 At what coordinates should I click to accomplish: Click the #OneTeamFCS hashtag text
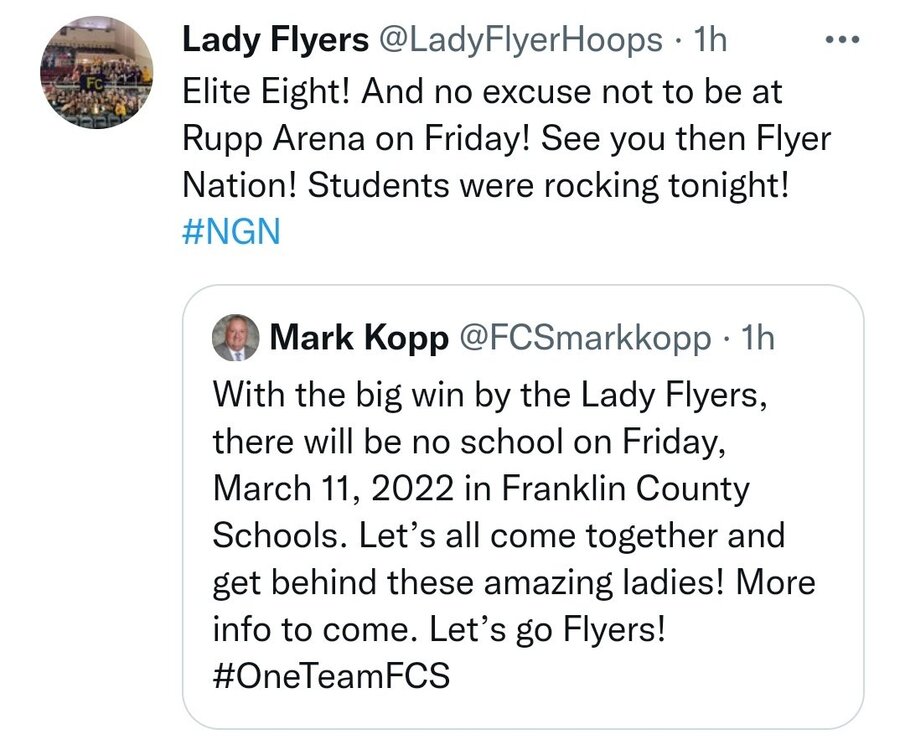[331, 675]
